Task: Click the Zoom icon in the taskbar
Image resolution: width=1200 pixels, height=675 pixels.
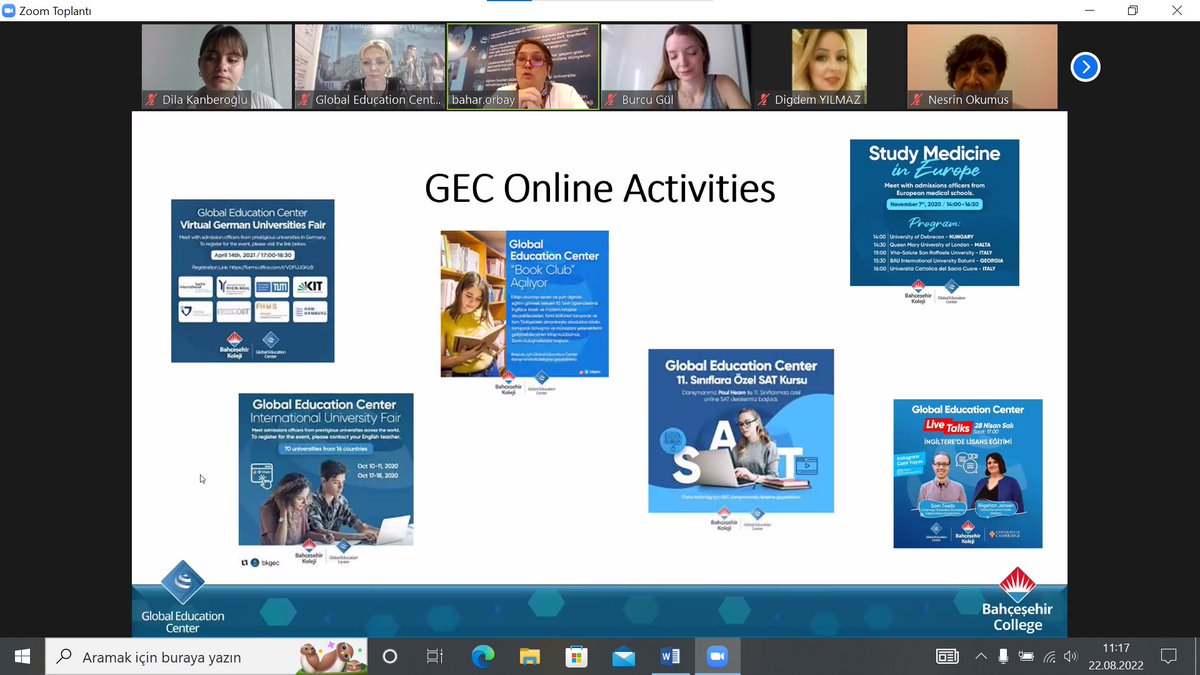Action: (717, 657)
